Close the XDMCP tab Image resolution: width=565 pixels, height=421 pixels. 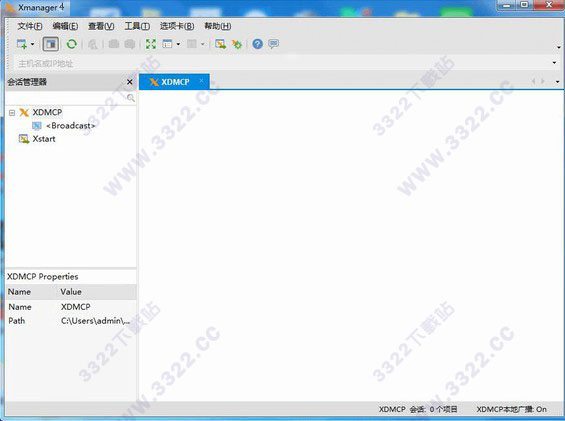[x=201, y=81]
